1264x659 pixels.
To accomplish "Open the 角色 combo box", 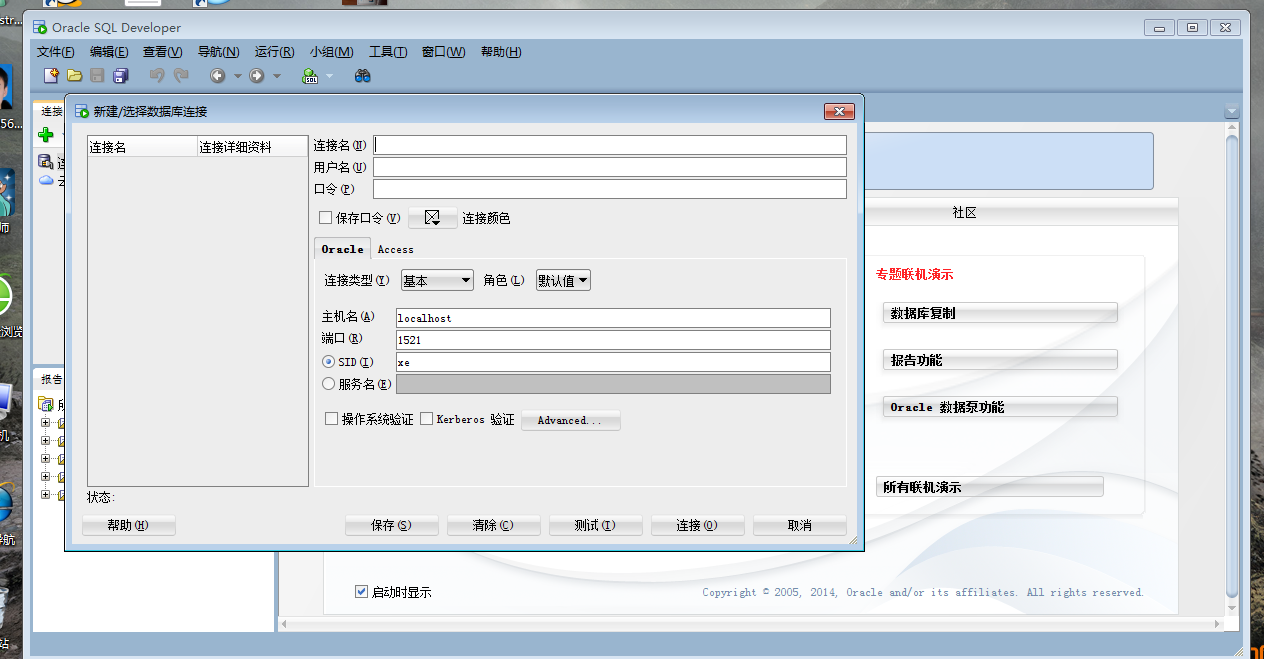I will pyautogui.click(x=563, y=281).
